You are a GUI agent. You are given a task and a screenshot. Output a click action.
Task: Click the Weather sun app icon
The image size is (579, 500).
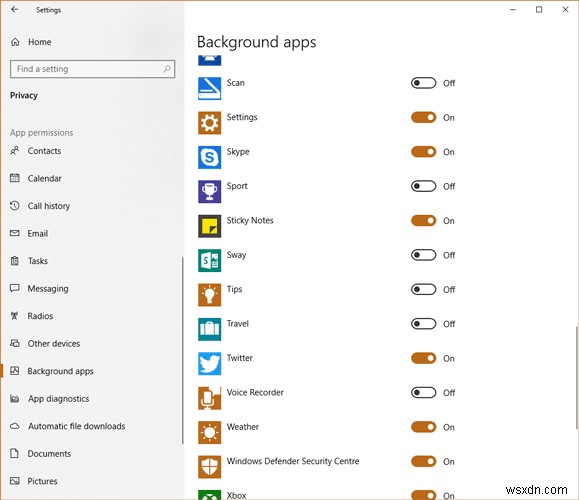tap(209, 432)
